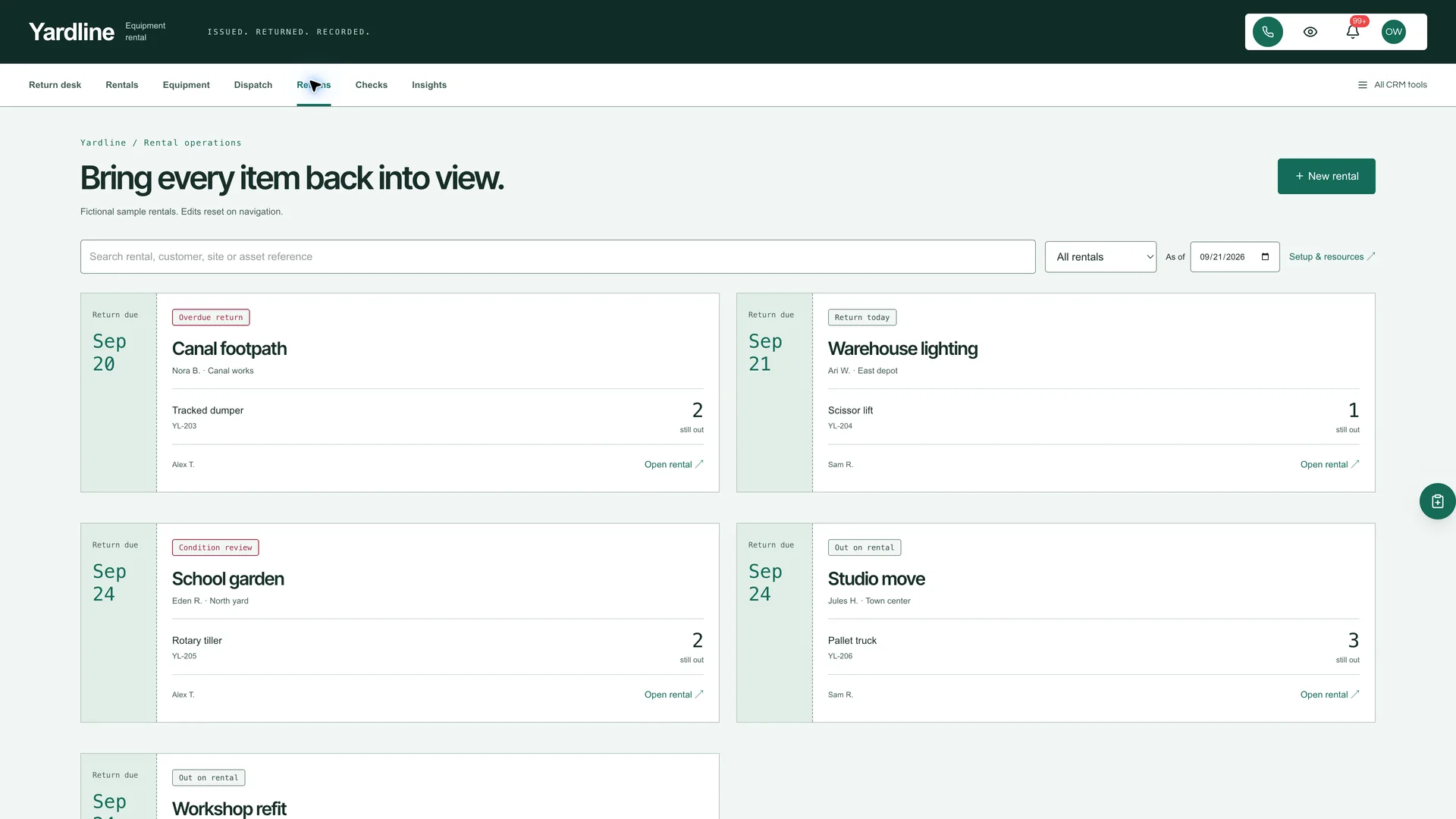This screenshot has width=1456, height=819.
Task: Click the Scissor lift item row
Action: (x=1094, y=417)
